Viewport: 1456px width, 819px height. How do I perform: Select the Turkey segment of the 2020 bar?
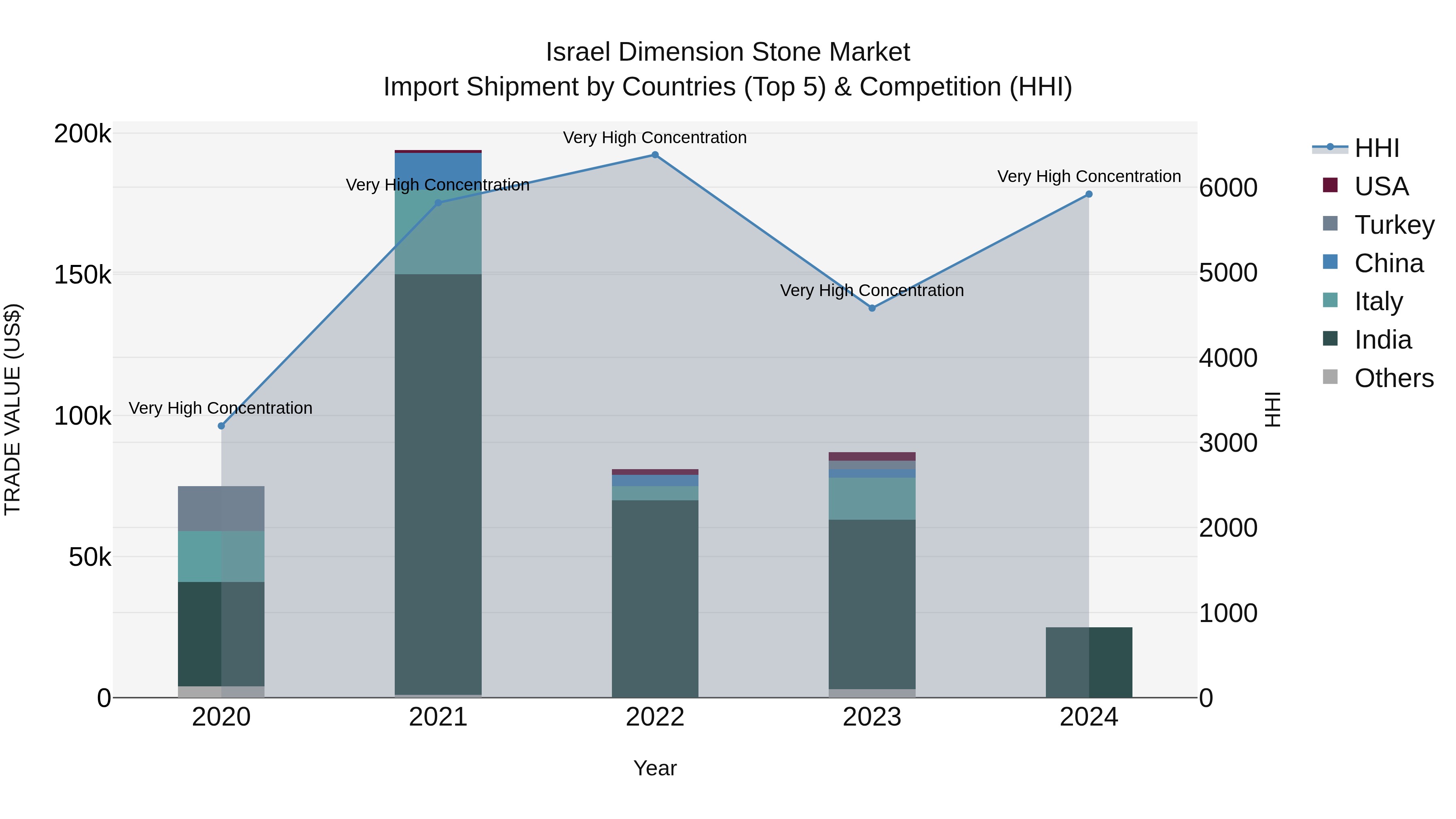(x=222, y=509)
